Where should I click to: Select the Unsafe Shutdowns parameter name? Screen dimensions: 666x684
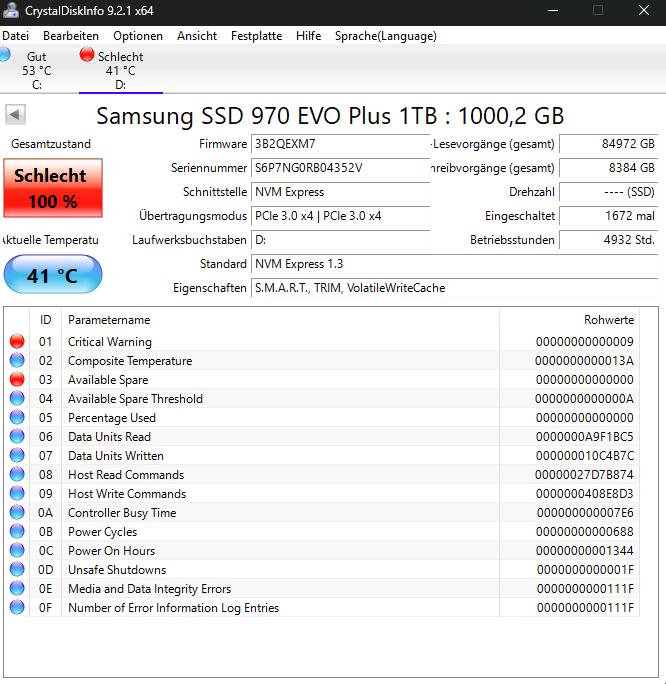tap(117, 570)
